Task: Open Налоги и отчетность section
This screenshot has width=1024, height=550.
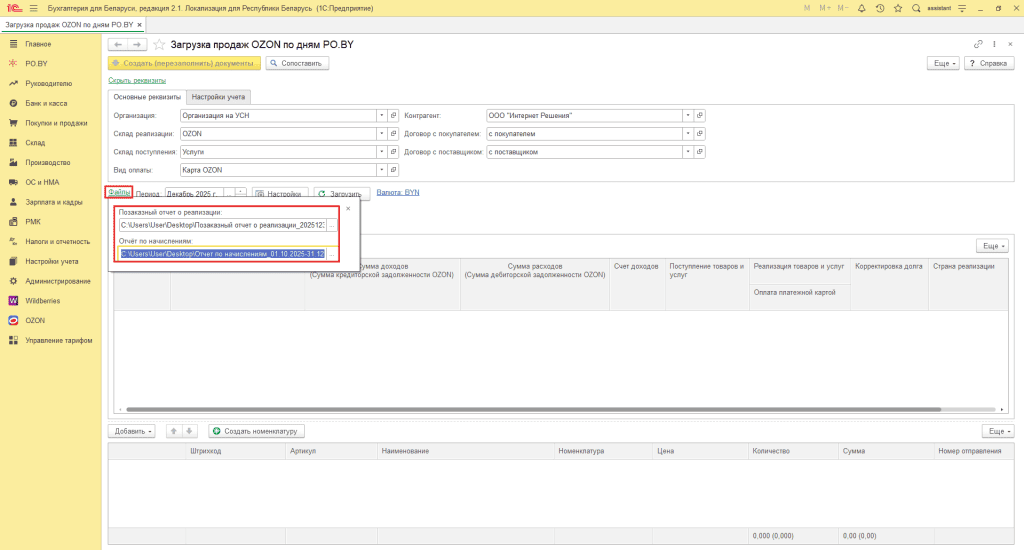Action: point(57,241)
